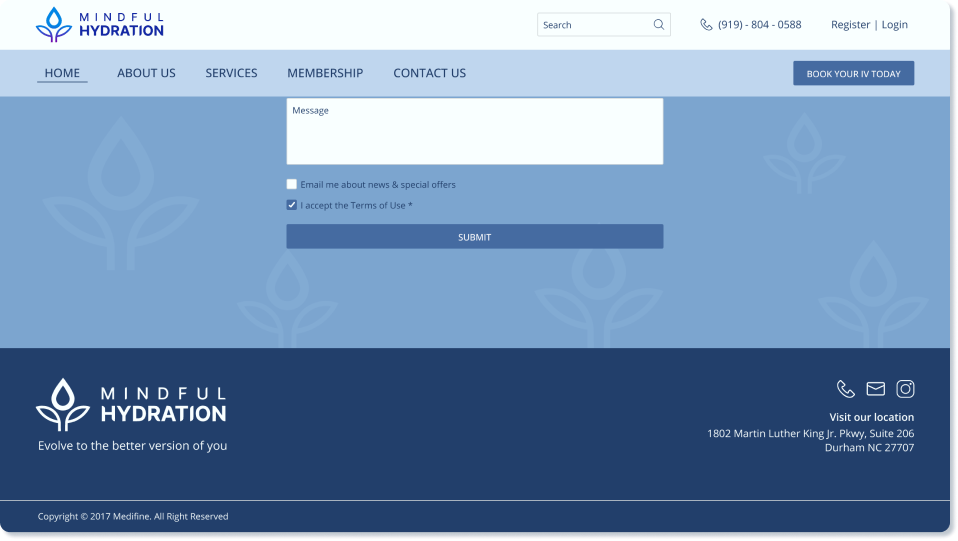Navigate to CONTACT US

coord(430,73)
